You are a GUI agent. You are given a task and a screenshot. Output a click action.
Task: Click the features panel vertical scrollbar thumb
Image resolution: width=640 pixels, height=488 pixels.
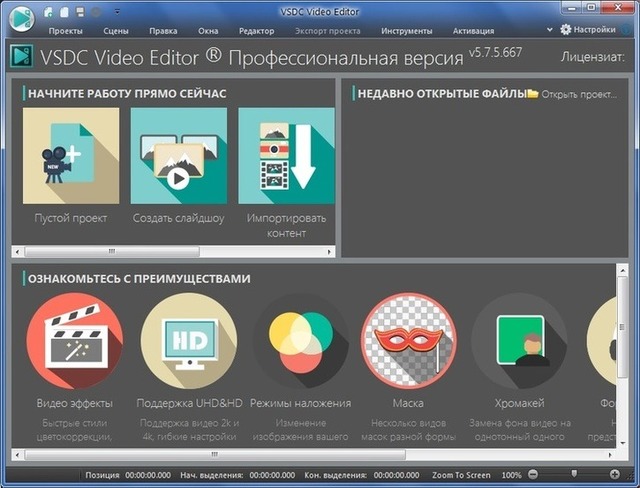[622, 327]
